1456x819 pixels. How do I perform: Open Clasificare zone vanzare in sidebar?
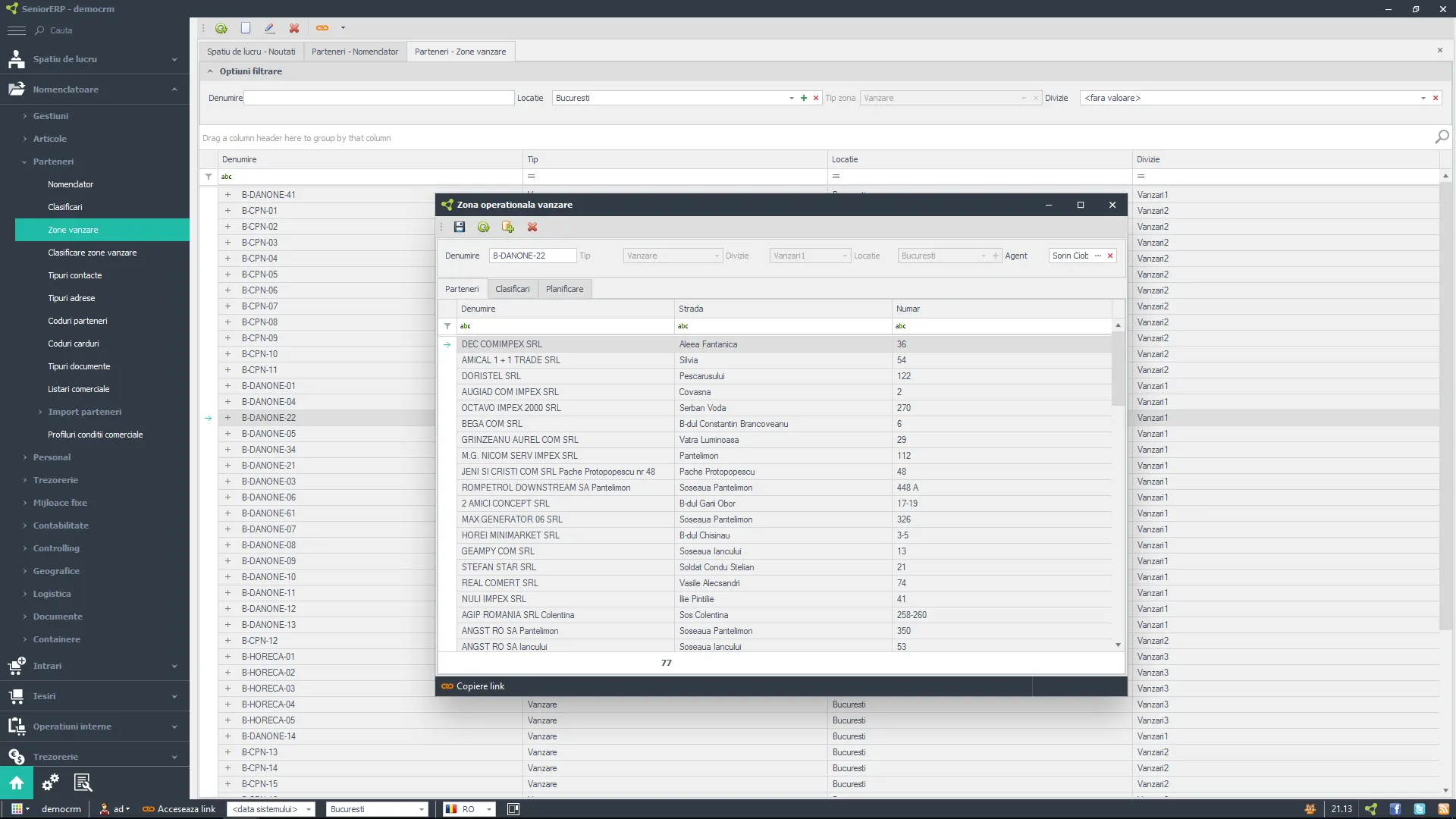coord(93,253)
